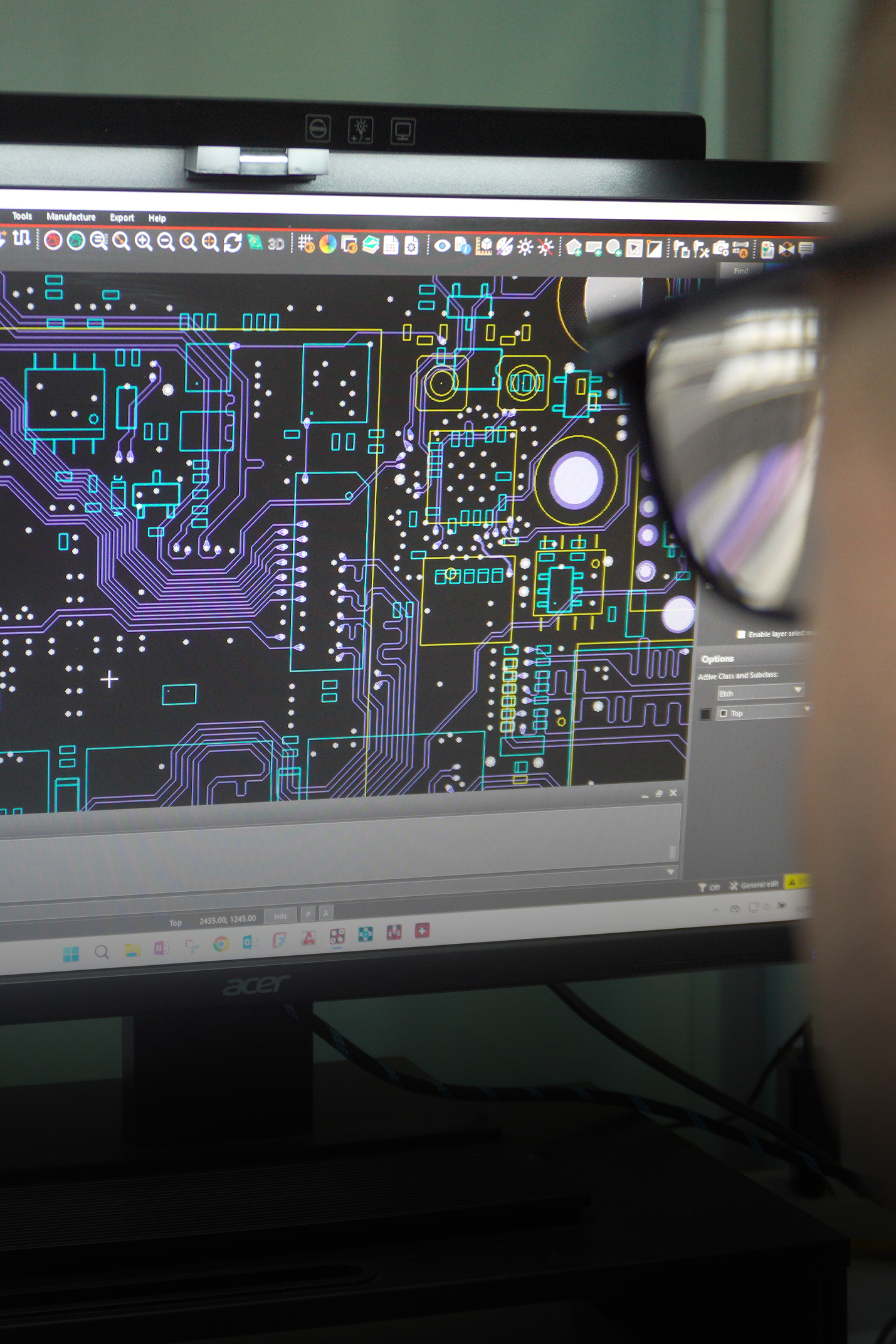Toggle the A button in status bar

325,913
